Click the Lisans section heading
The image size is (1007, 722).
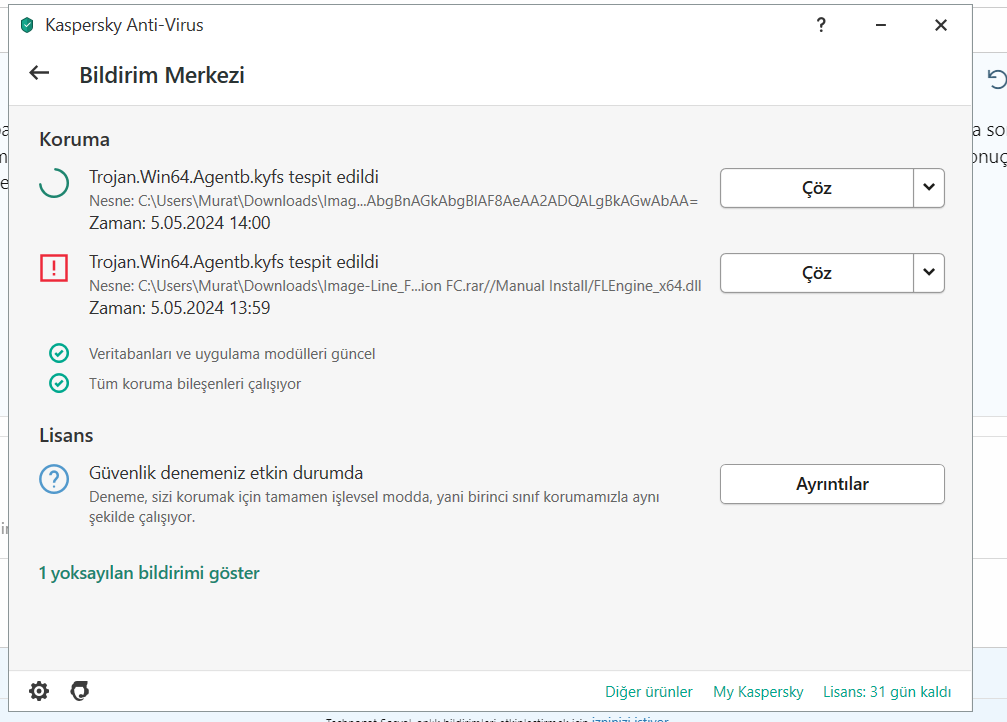(66, 436)
